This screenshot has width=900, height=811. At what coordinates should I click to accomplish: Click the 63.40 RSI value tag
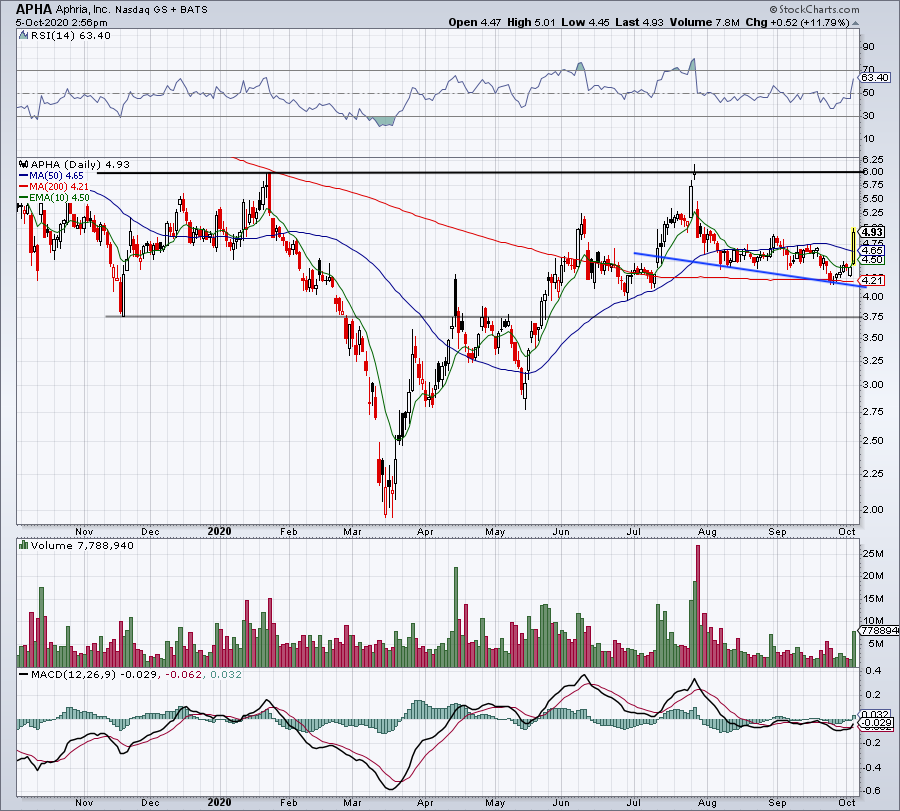click(x=873, y=77)
